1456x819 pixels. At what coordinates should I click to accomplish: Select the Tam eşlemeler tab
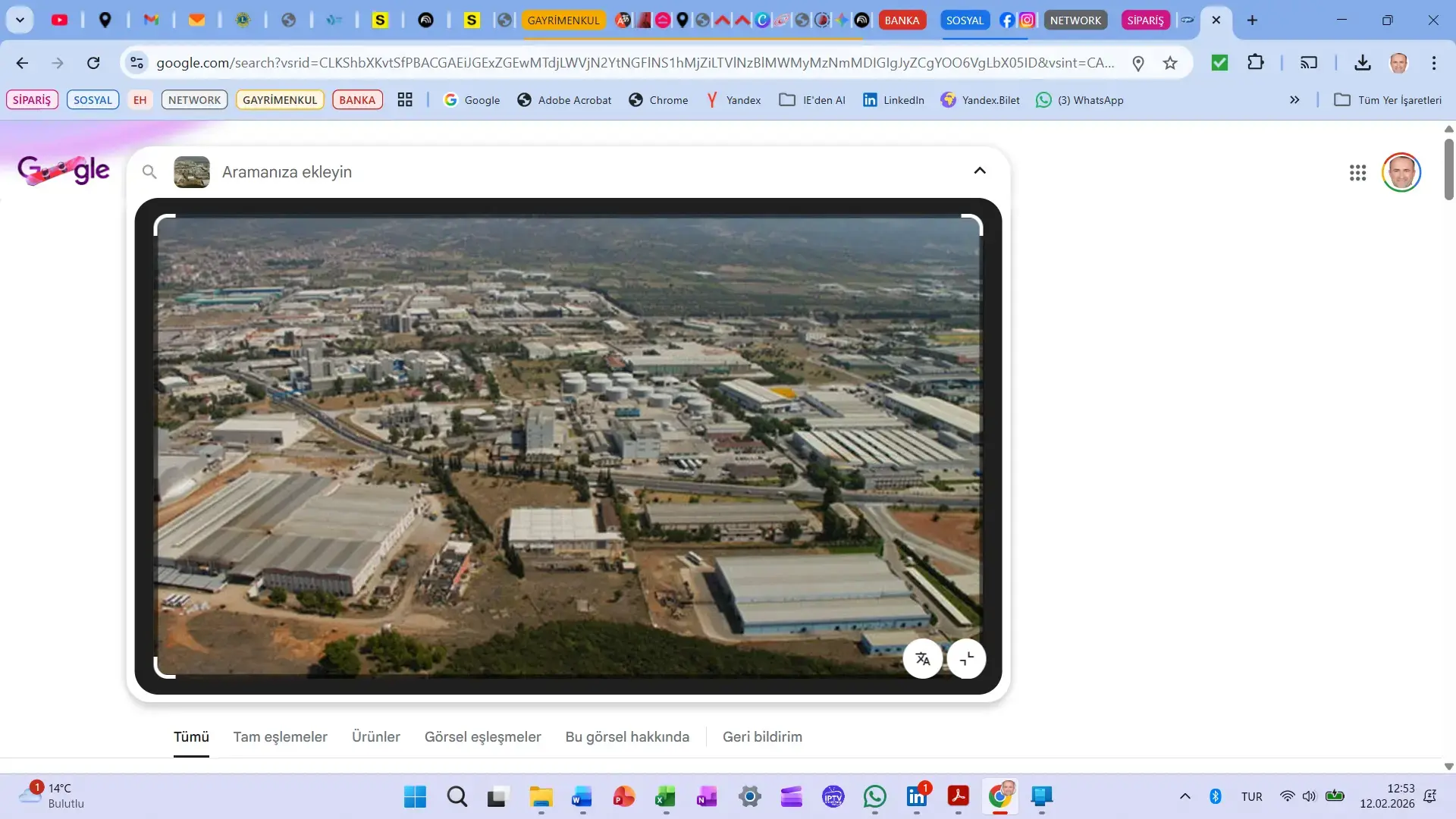pos(280,736)
